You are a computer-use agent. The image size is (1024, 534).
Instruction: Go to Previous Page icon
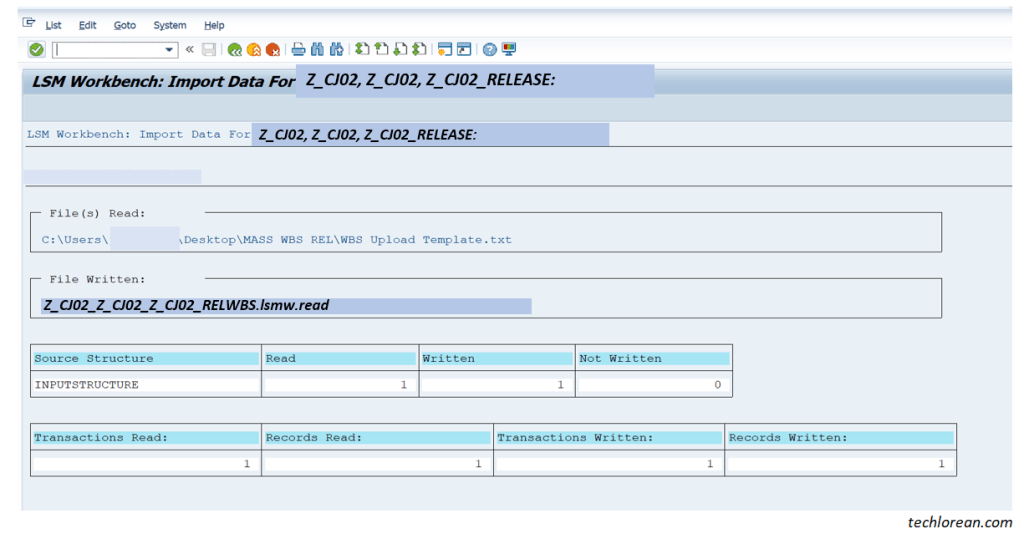tap(381, 49)
